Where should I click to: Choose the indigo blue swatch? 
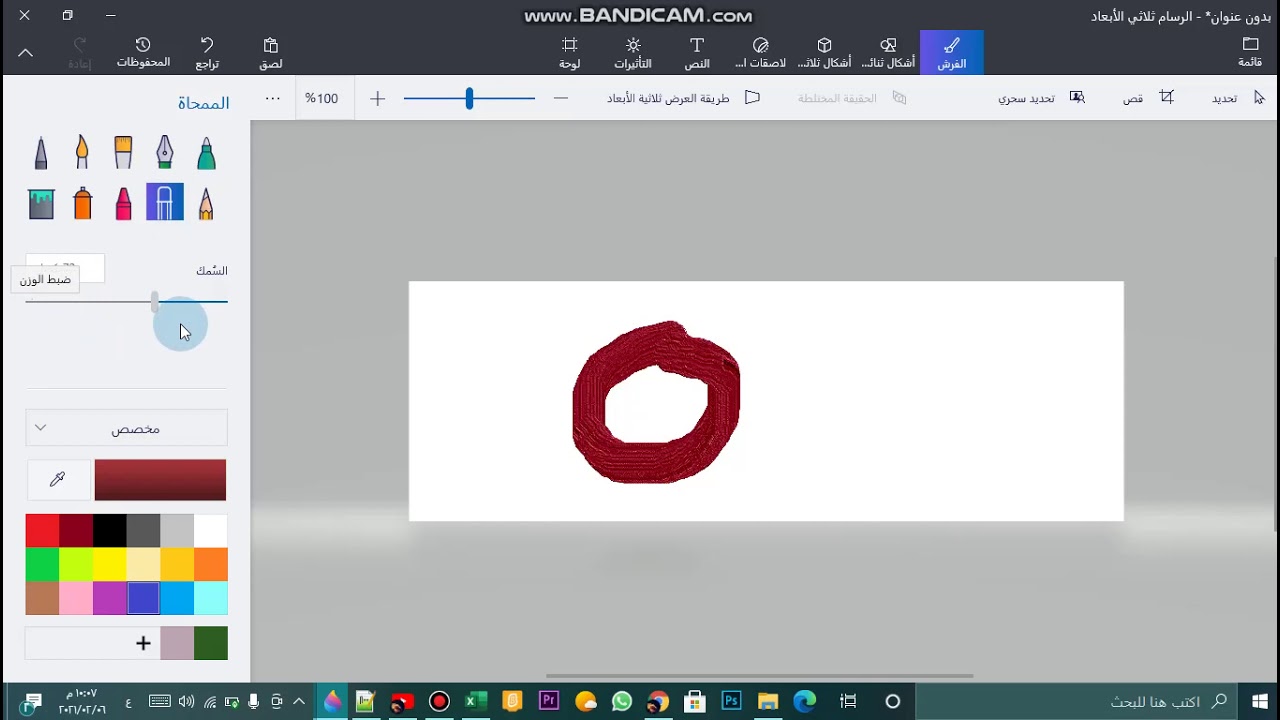144,598
